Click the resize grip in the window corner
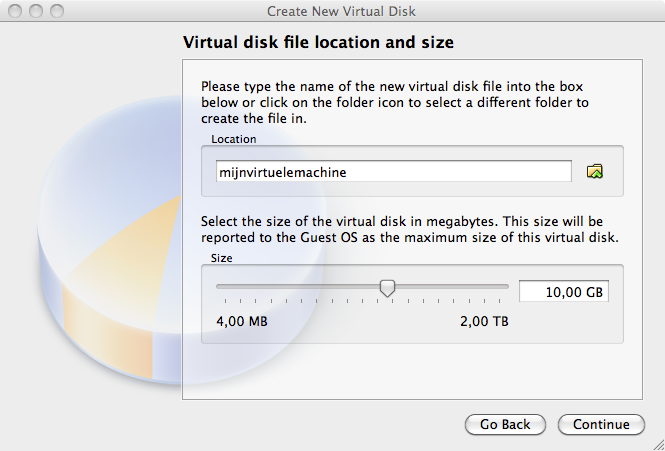Screen dimensions: 665x451 (658, 444)
